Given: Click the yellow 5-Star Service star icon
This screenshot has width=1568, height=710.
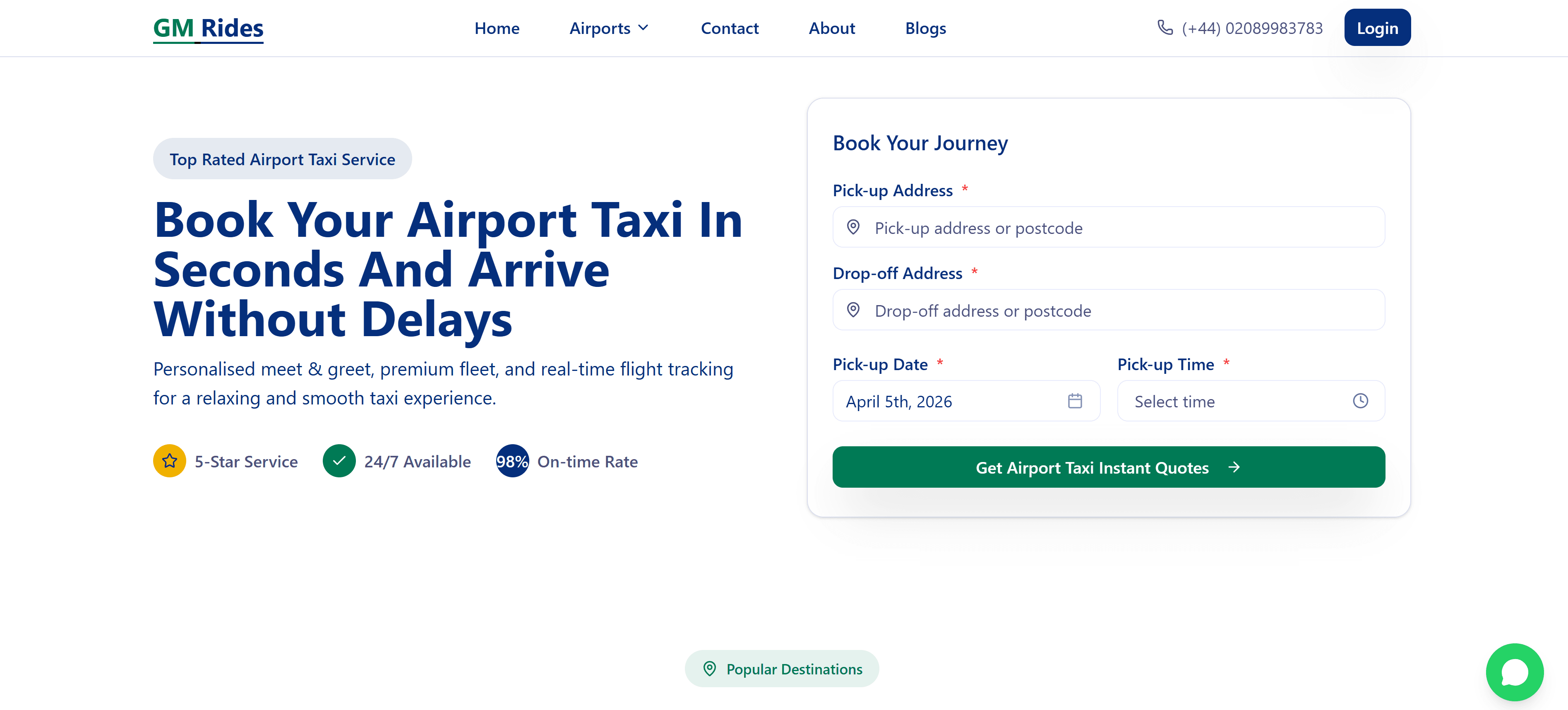Looking at the screenshot, I should (169, 461).
